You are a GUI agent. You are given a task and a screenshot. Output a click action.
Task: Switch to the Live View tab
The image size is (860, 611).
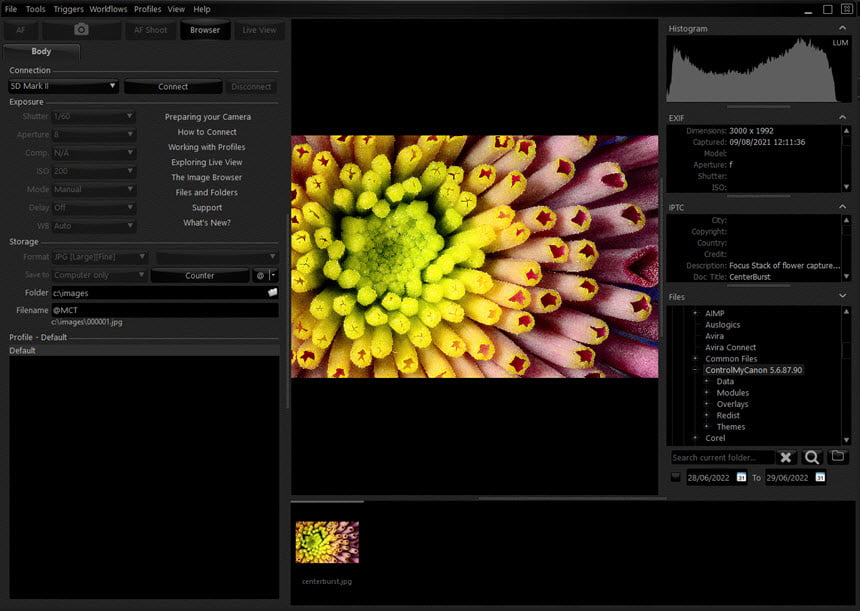coord(259,30)
